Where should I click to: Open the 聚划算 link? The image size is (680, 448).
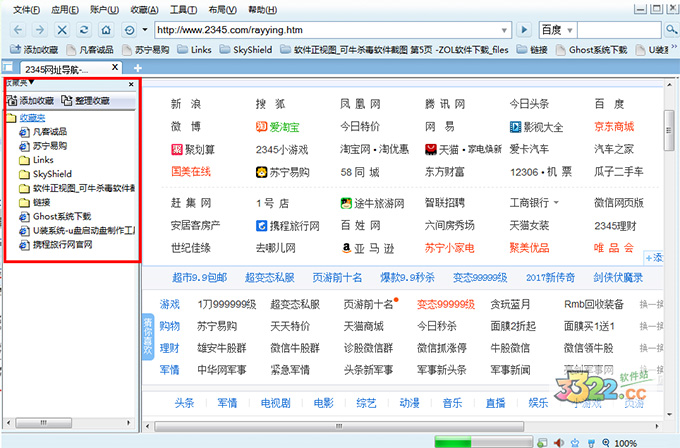[193, 150]
